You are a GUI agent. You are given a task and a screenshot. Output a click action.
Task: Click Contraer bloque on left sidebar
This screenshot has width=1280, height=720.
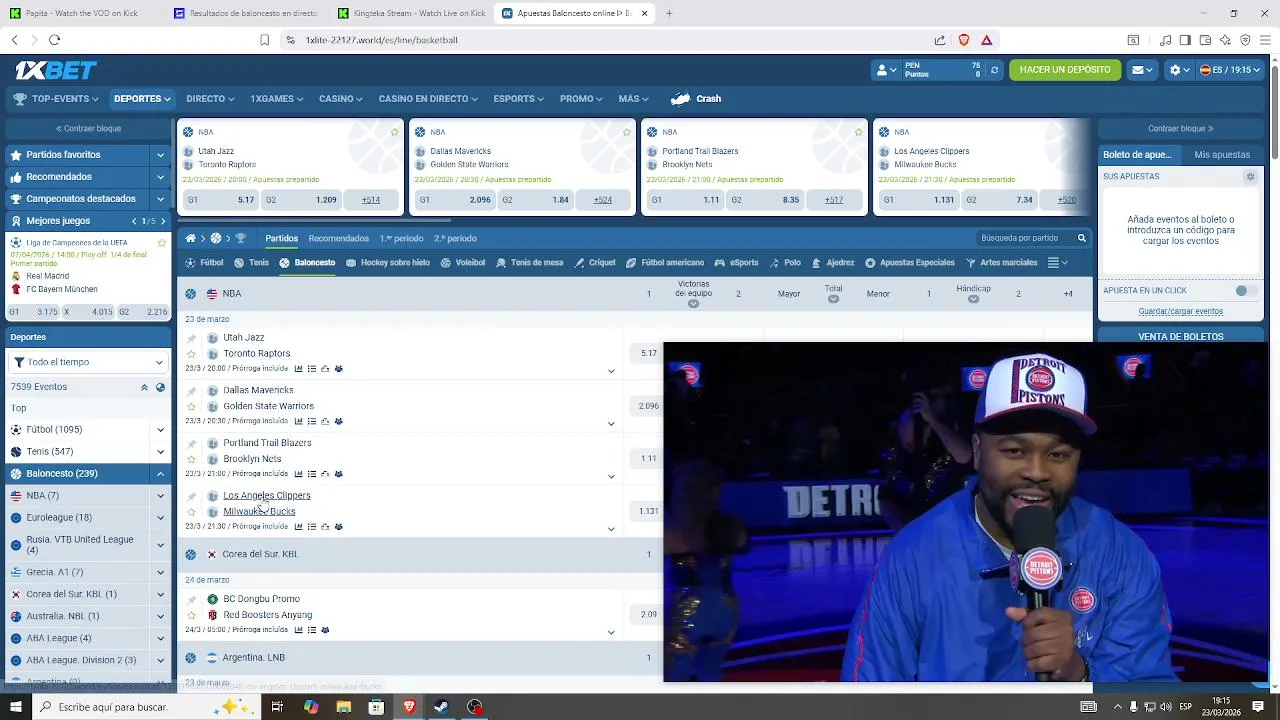(x=88, y=129)
